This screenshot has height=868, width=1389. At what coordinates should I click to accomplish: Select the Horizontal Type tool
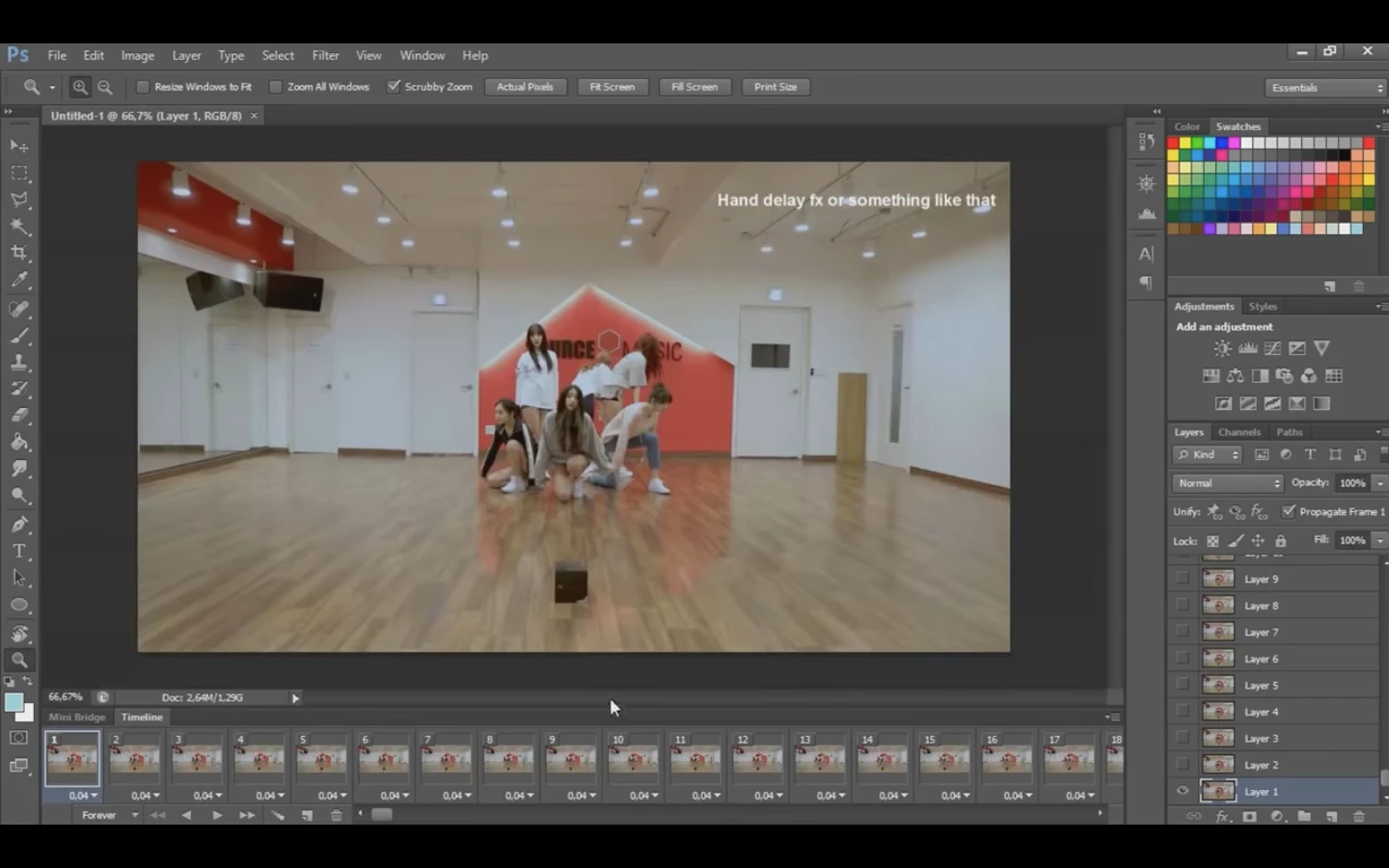coord(19,552)
